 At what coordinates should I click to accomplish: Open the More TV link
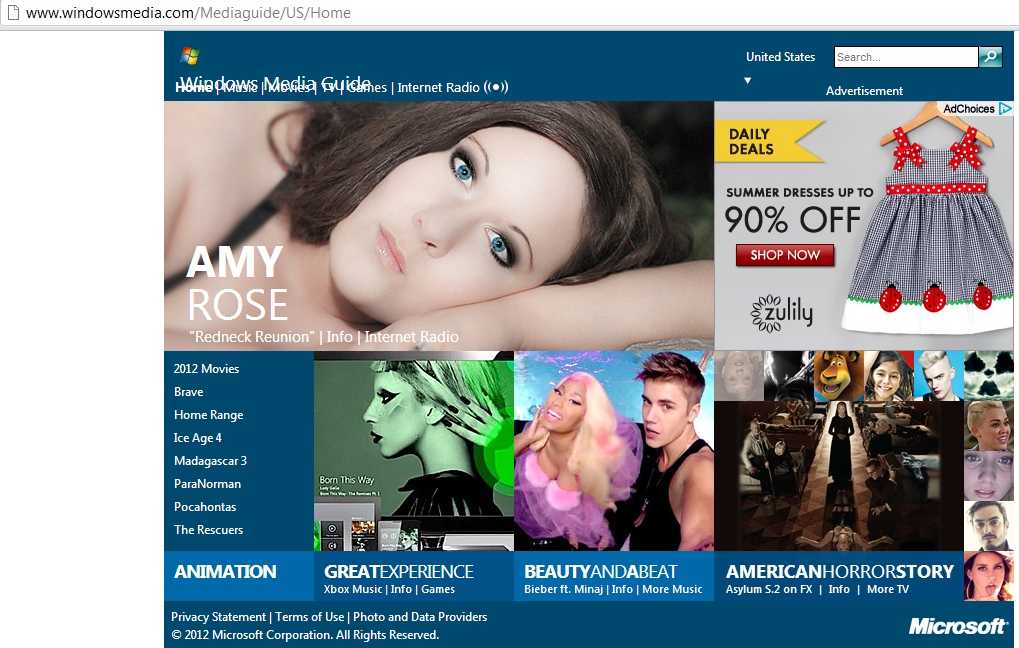(888, 590)
